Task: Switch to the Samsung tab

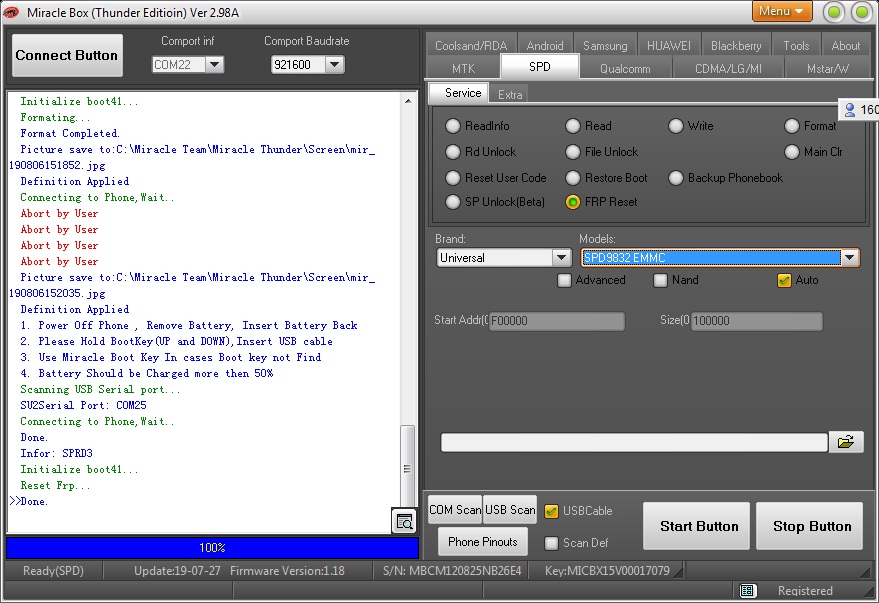Action: (x=605, y=45)
